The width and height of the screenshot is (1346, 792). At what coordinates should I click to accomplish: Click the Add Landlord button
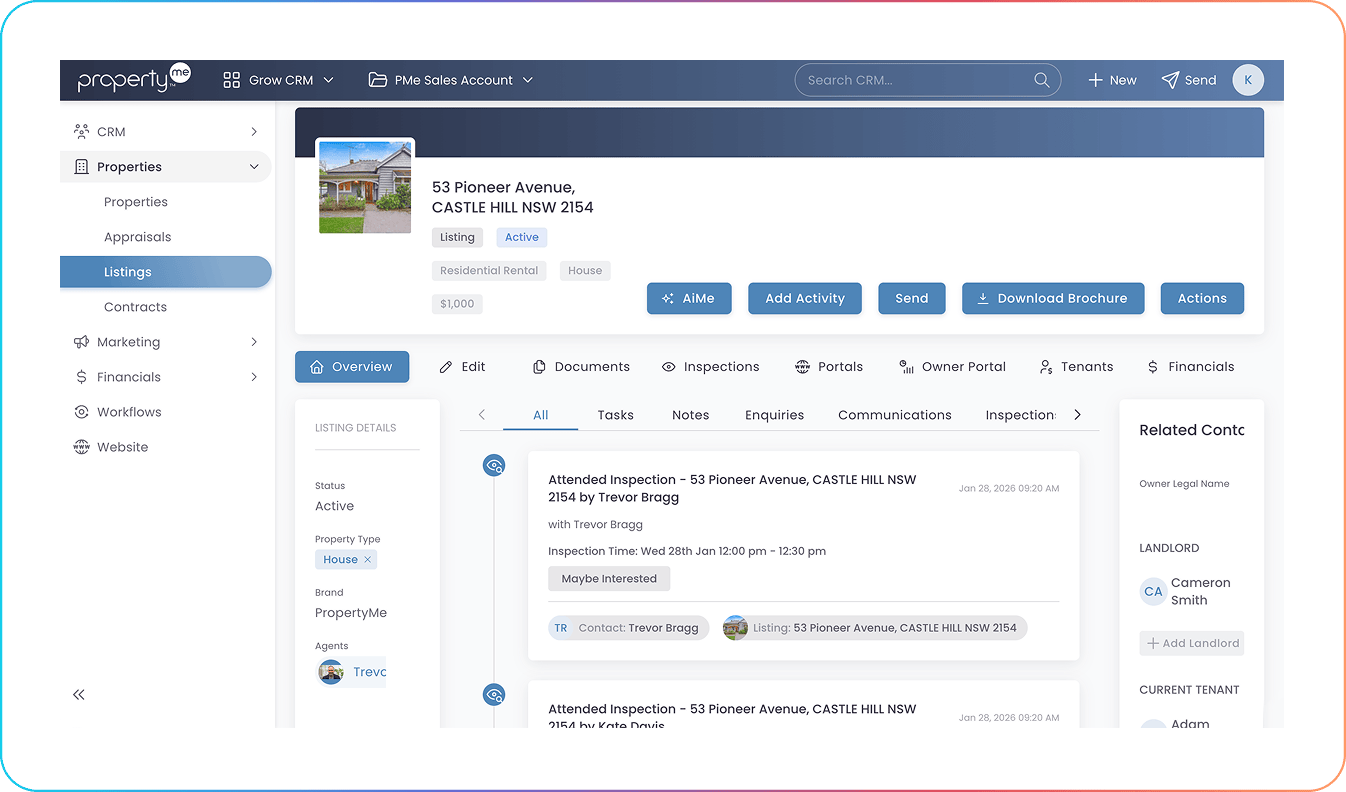coord(1191,643)
